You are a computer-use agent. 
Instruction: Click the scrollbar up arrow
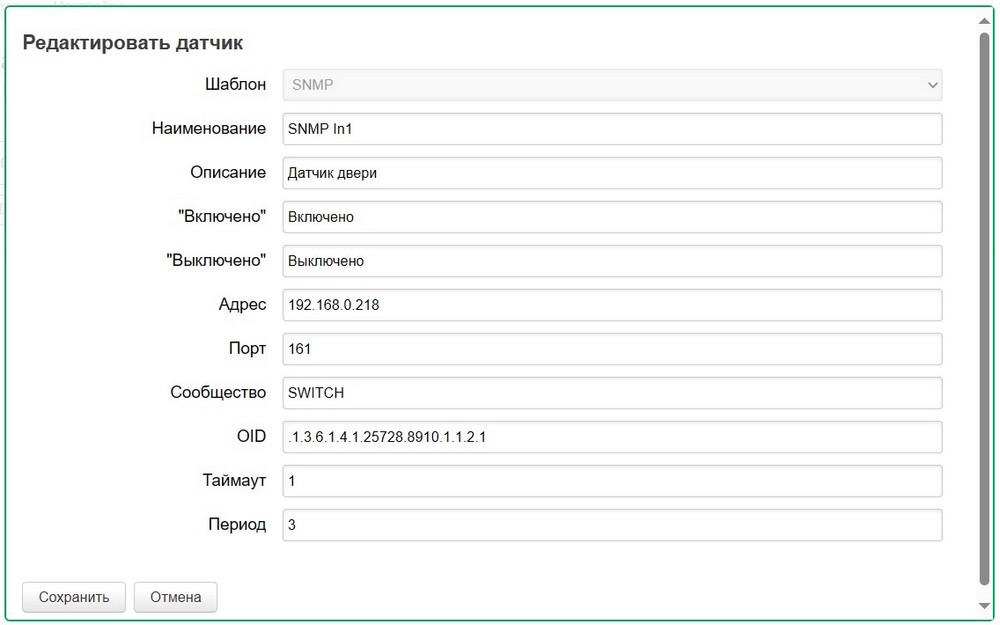(984, 17)
